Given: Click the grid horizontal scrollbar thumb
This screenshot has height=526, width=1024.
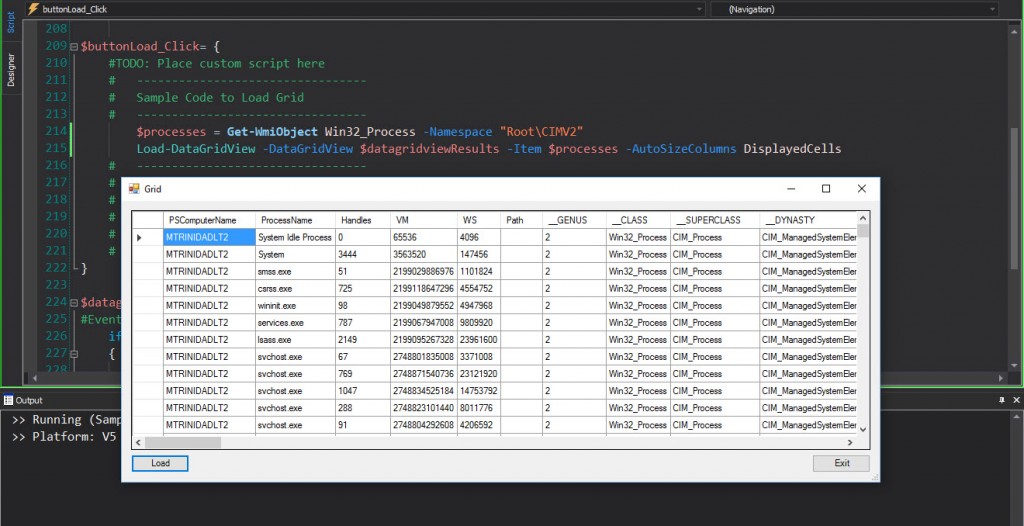Looking at the screenshot, I should 183,442.
